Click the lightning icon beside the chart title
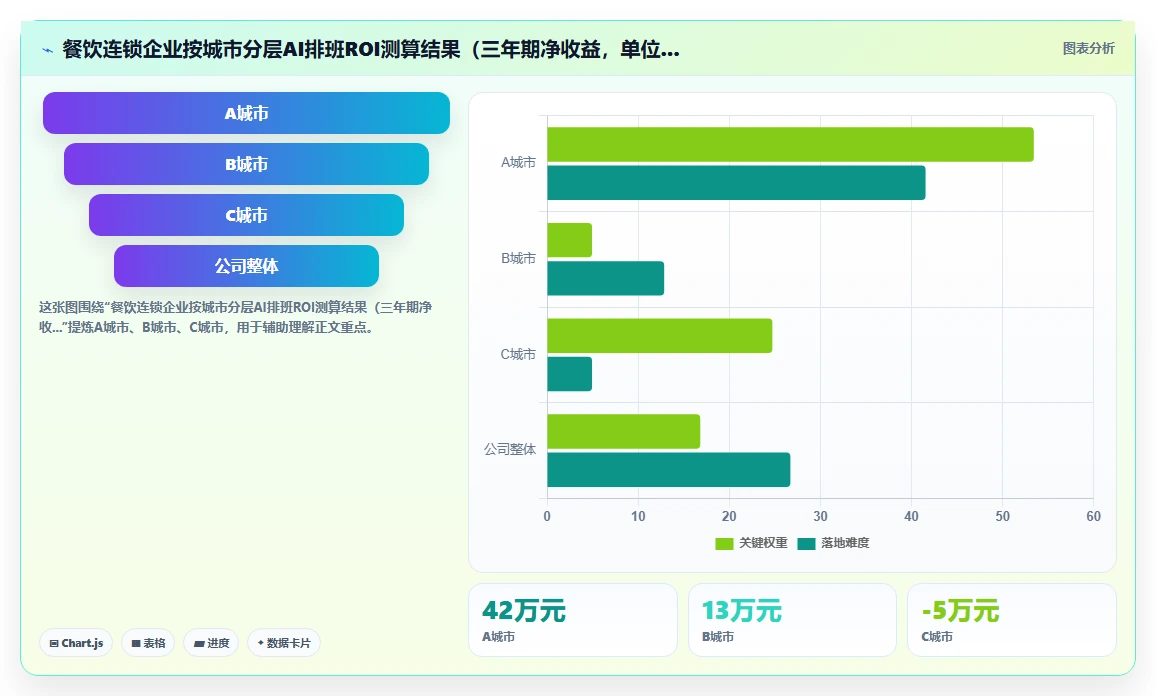Image resolution: width=1156 pixels, height=696 pixels. (x=48, y=50)
